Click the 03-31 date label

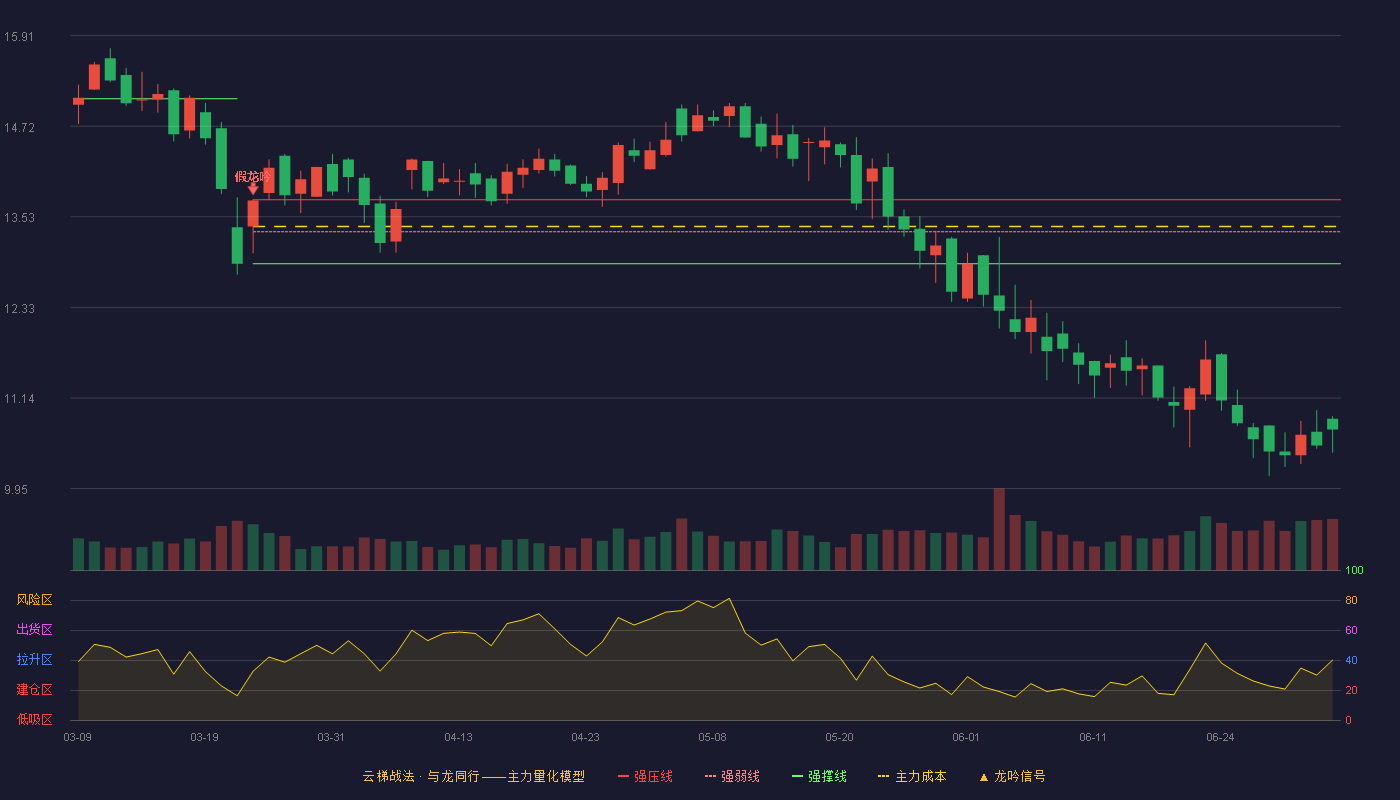pos(332,737)
